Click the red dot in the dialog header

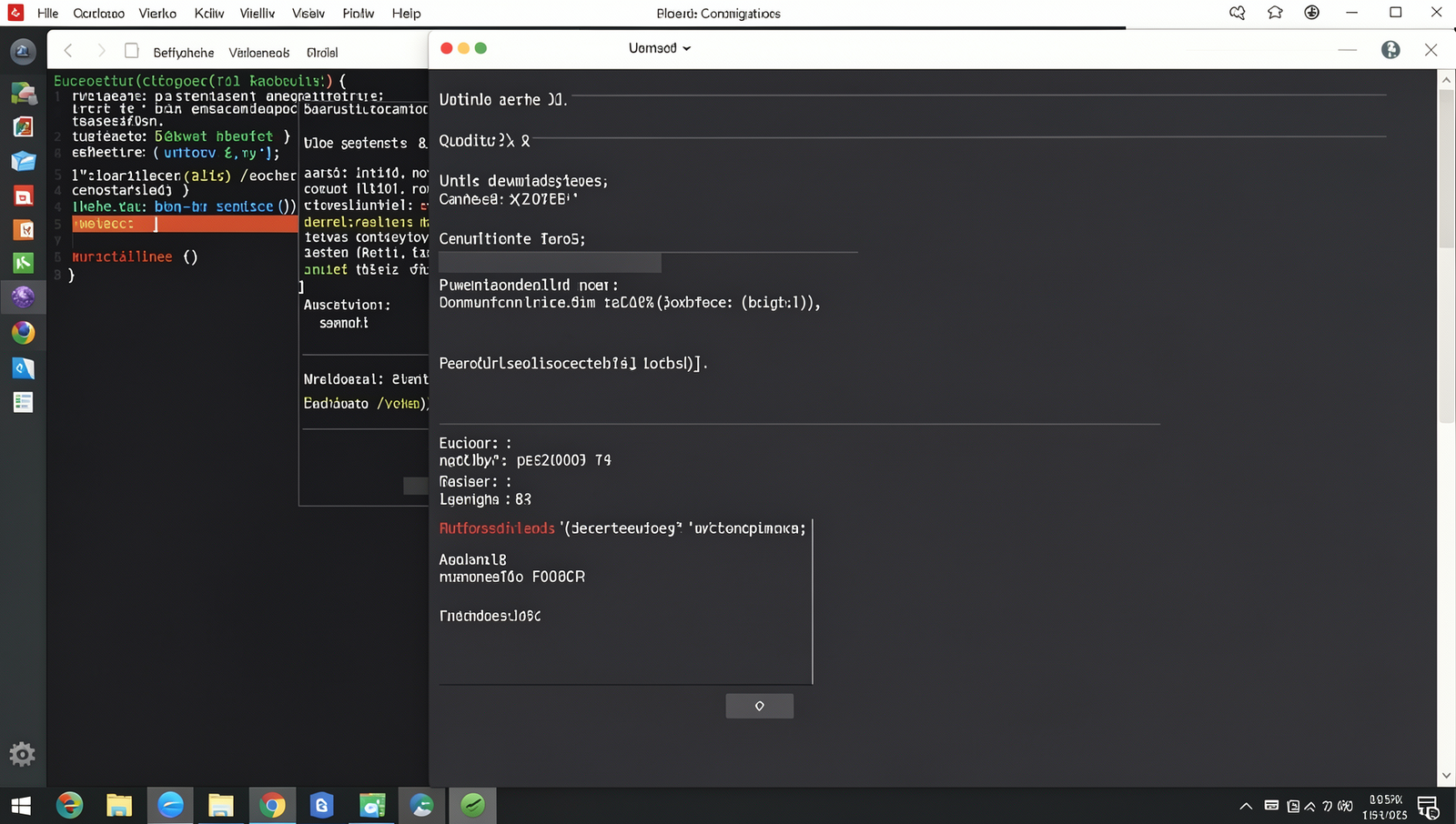pyautogui.click(x=446, y=48)
